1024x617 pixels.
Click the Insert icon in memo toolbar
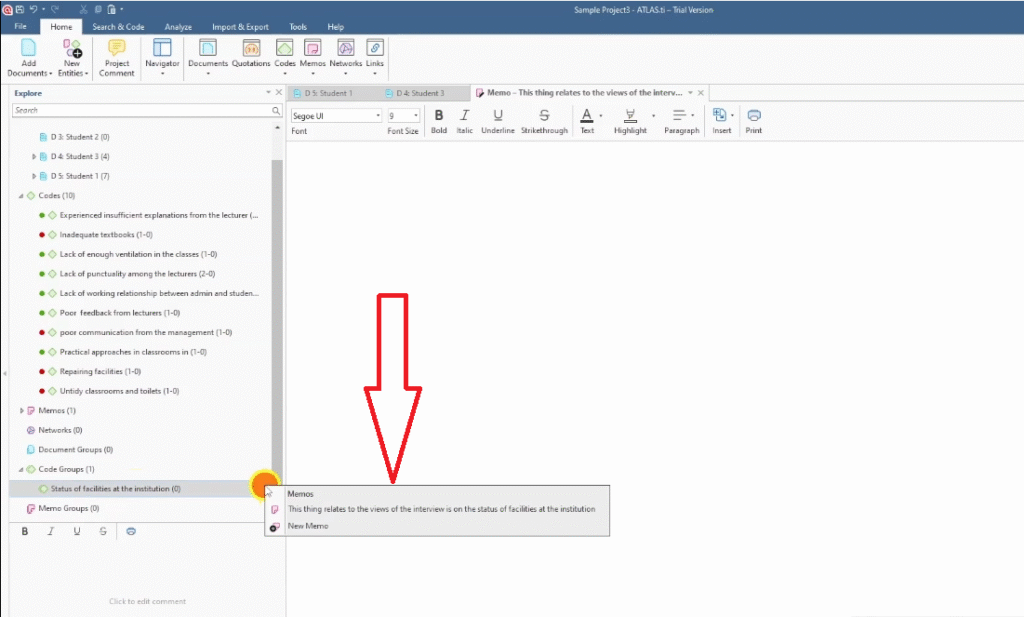[719, 116]
